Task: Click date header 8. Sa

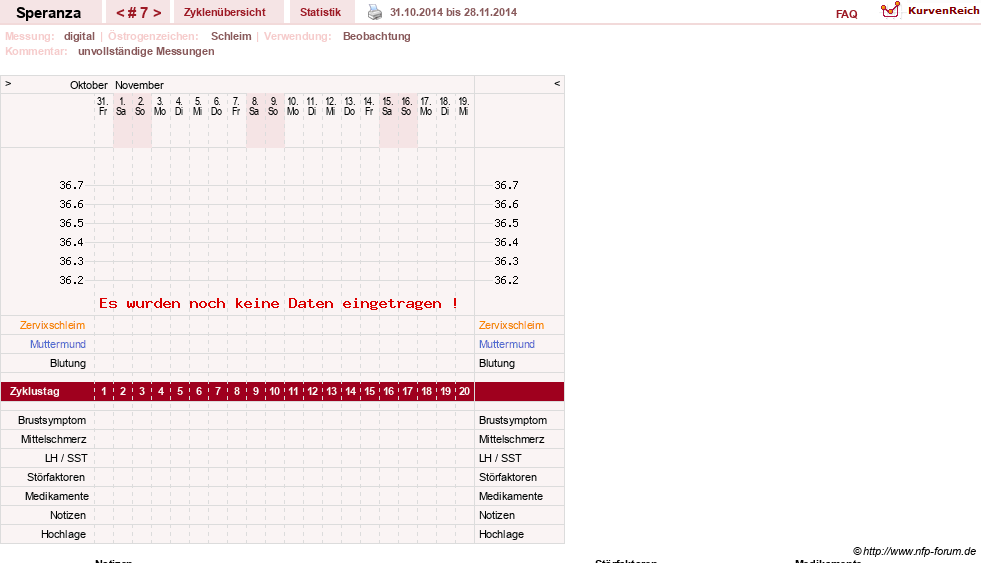Action: [x=255, y=106]
